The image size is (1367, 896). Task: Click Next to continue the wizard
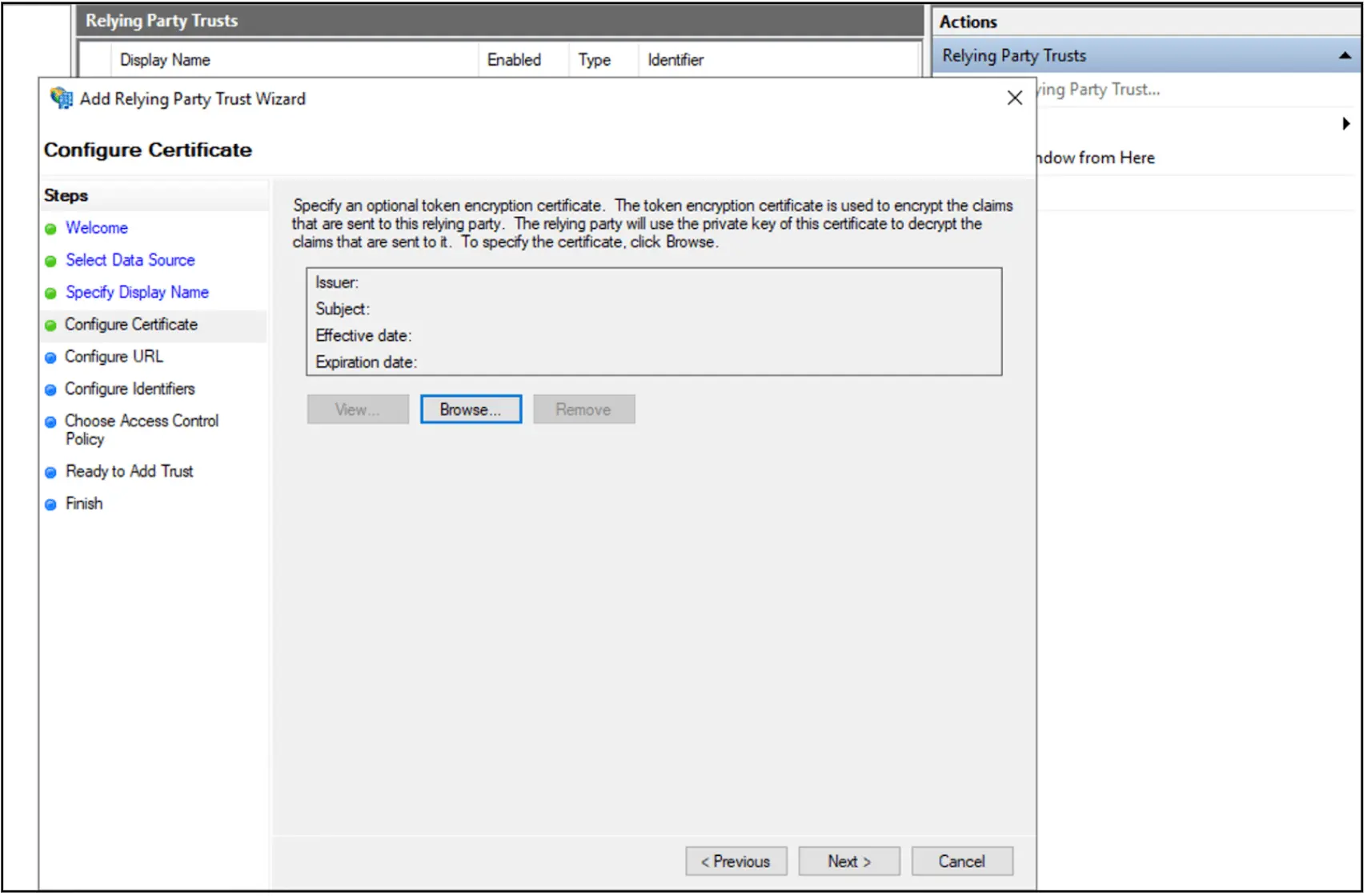coord(848,862)
